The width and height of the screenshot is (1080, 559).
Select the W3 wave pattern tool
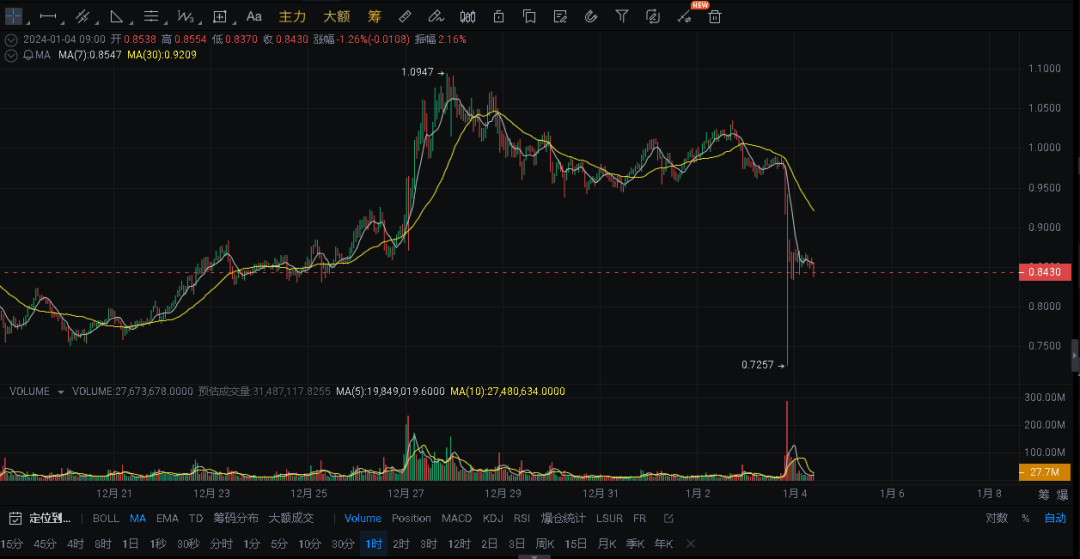tap(185, 15)
